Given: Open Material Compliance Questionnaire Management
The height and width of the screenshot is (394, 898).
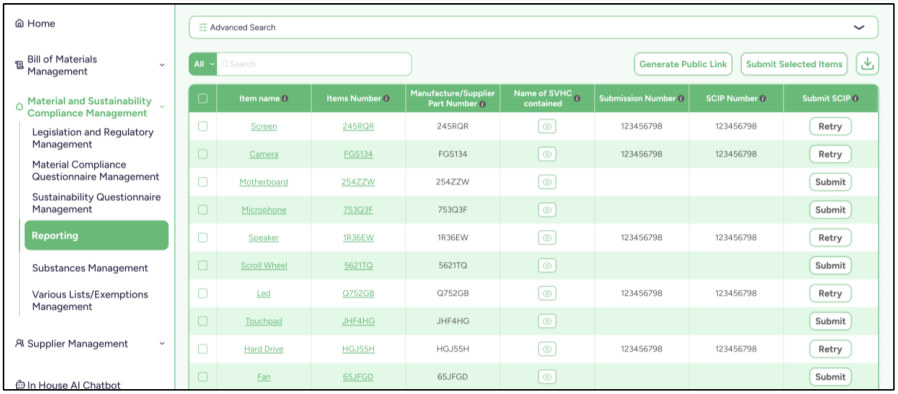Looking at the screenshot, I should [x=96, y=171].
